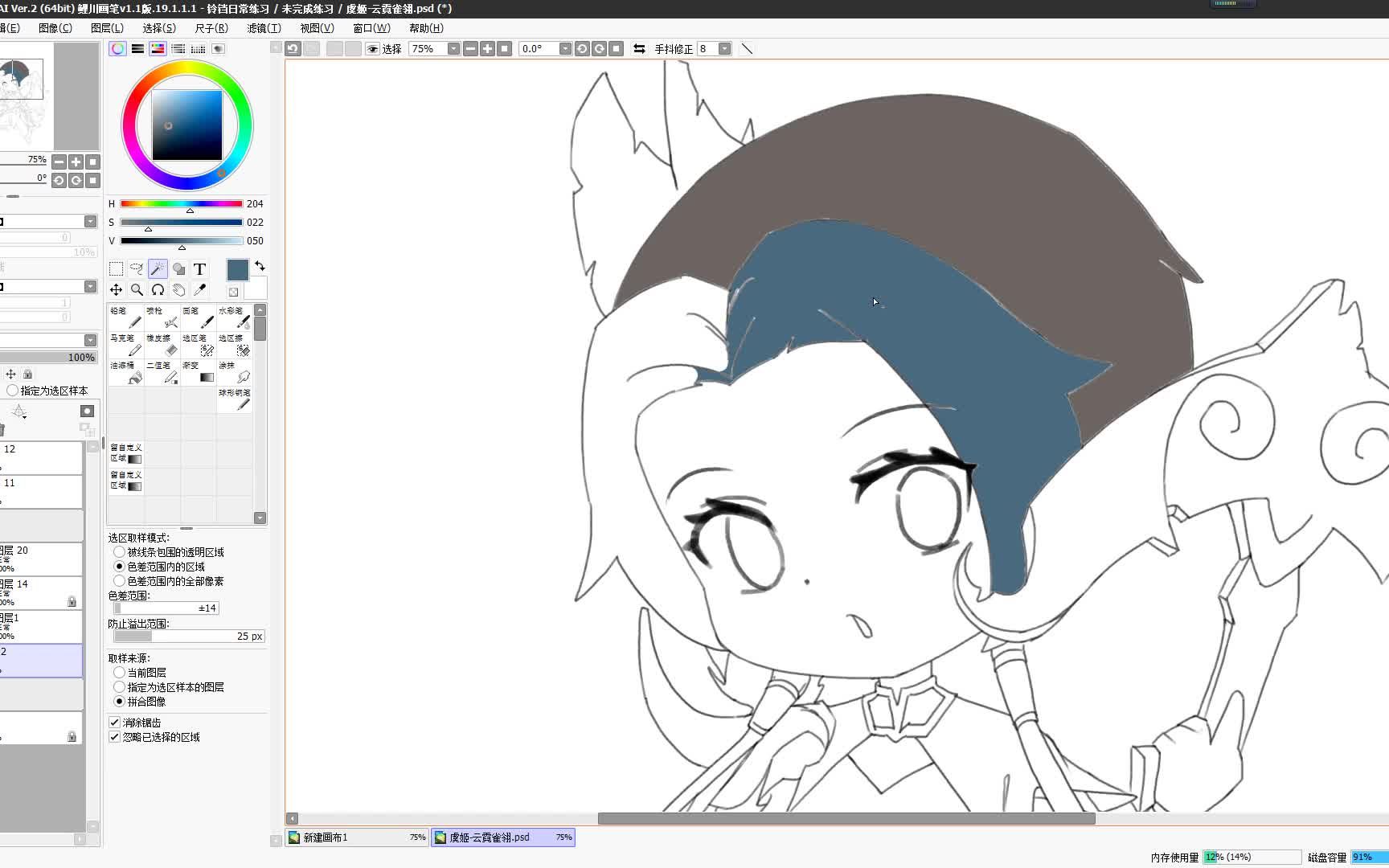This screenshot has height=868, width=1389.
Task: Choose the 橡皮擦 eraser tool
Action: click(162, 346)
